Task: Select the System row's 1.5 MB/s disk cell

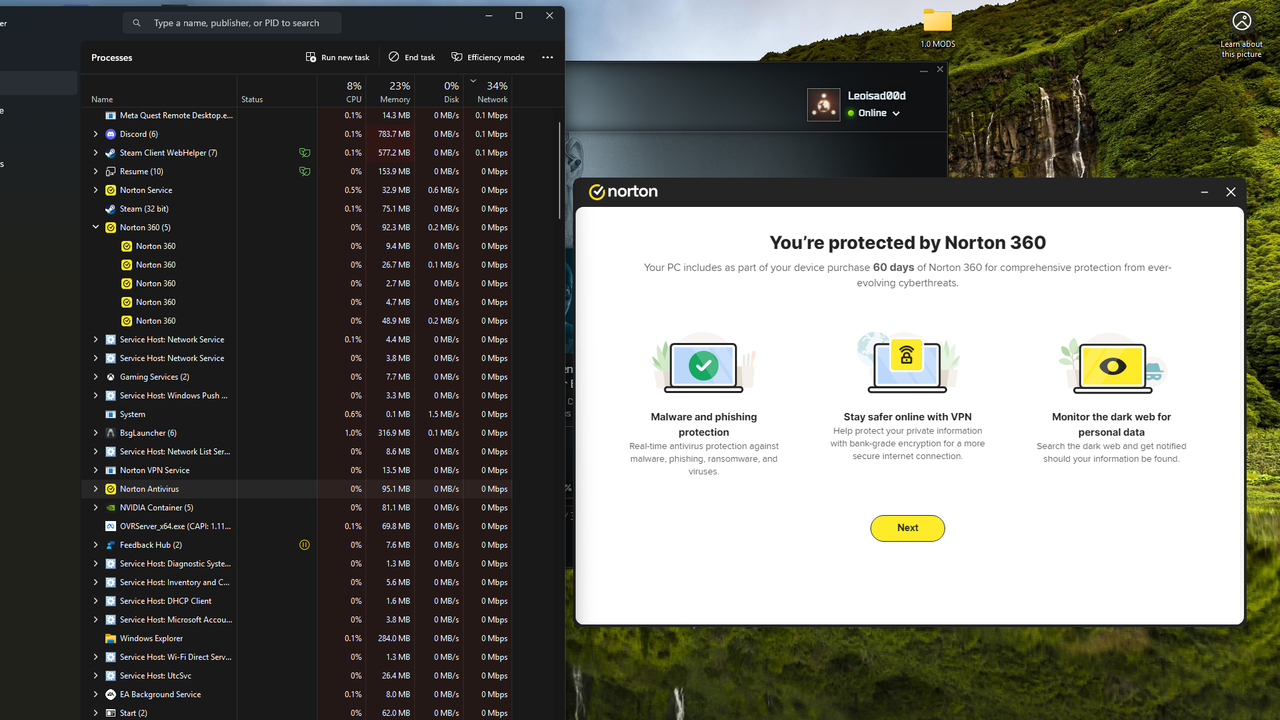Action: coord(438,414)
